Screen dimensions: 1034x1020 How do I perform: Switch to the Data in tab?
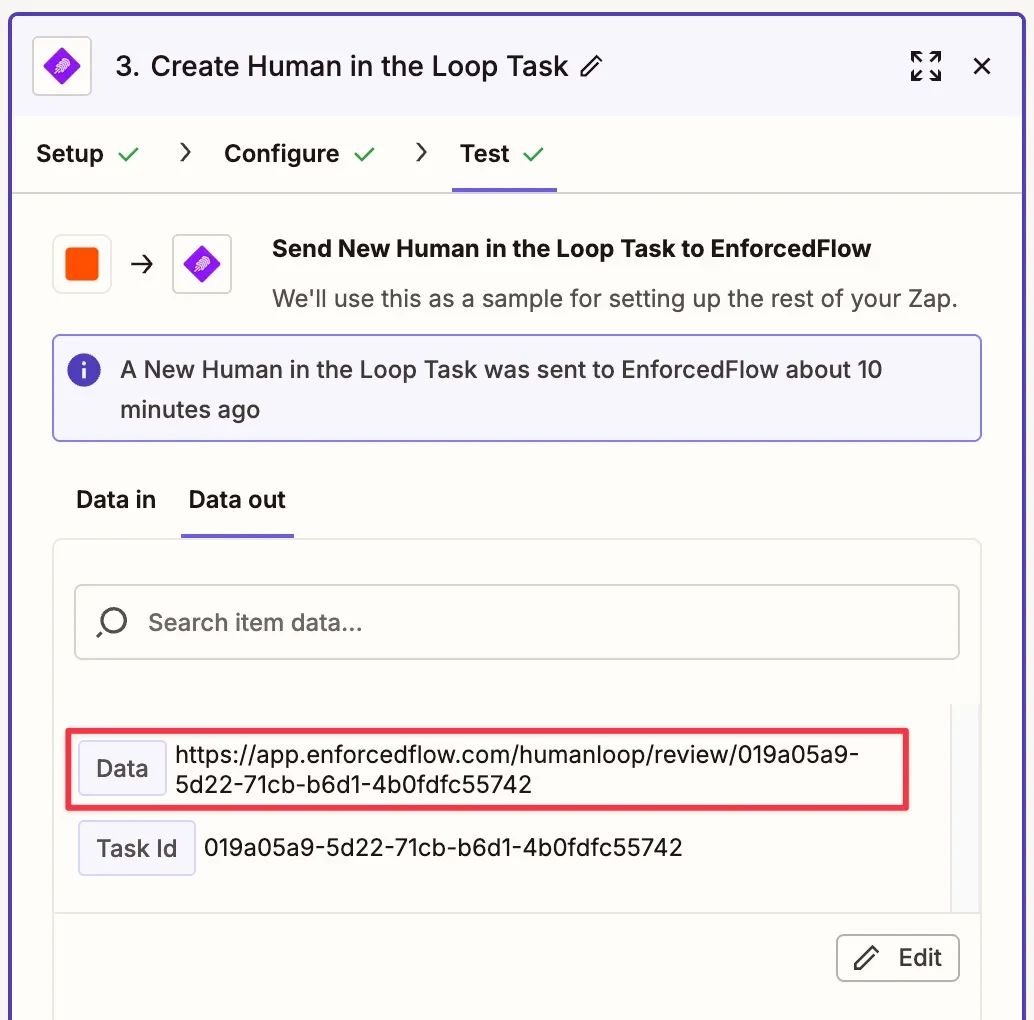[116, 500]
